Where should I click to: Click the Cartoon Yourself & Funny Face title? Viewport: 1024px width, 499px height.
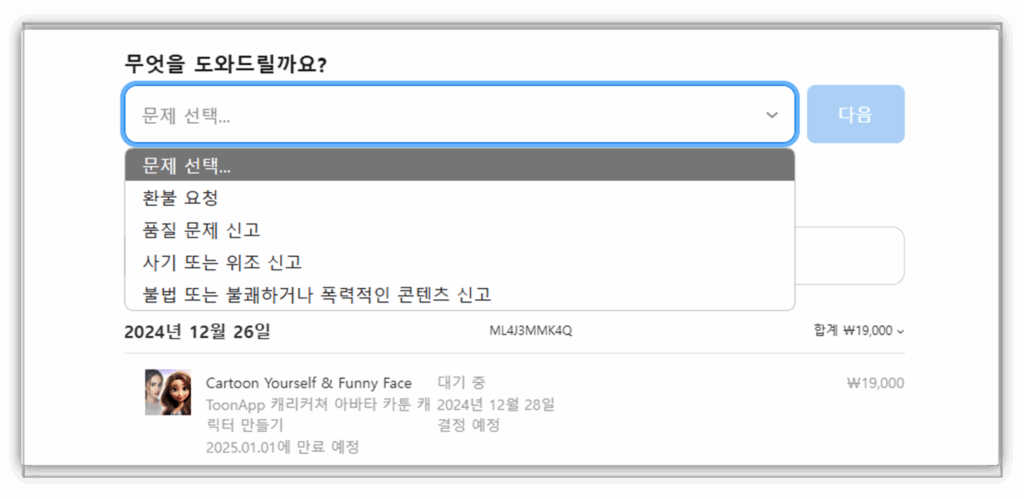pos(309,383)
